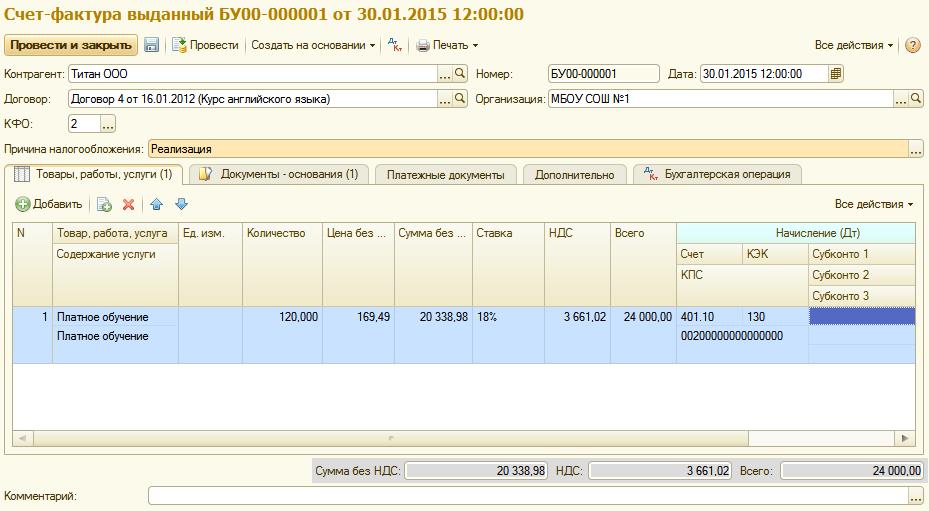Open the Контрагент magnifier lookup icon
Screen dimensions: 929x511
pos(460,74)
